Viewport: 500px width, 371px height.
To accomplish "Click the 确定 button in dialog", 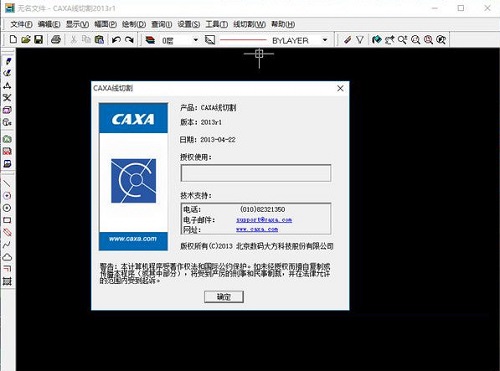I will pyautogui.click(x=224, y=297).
